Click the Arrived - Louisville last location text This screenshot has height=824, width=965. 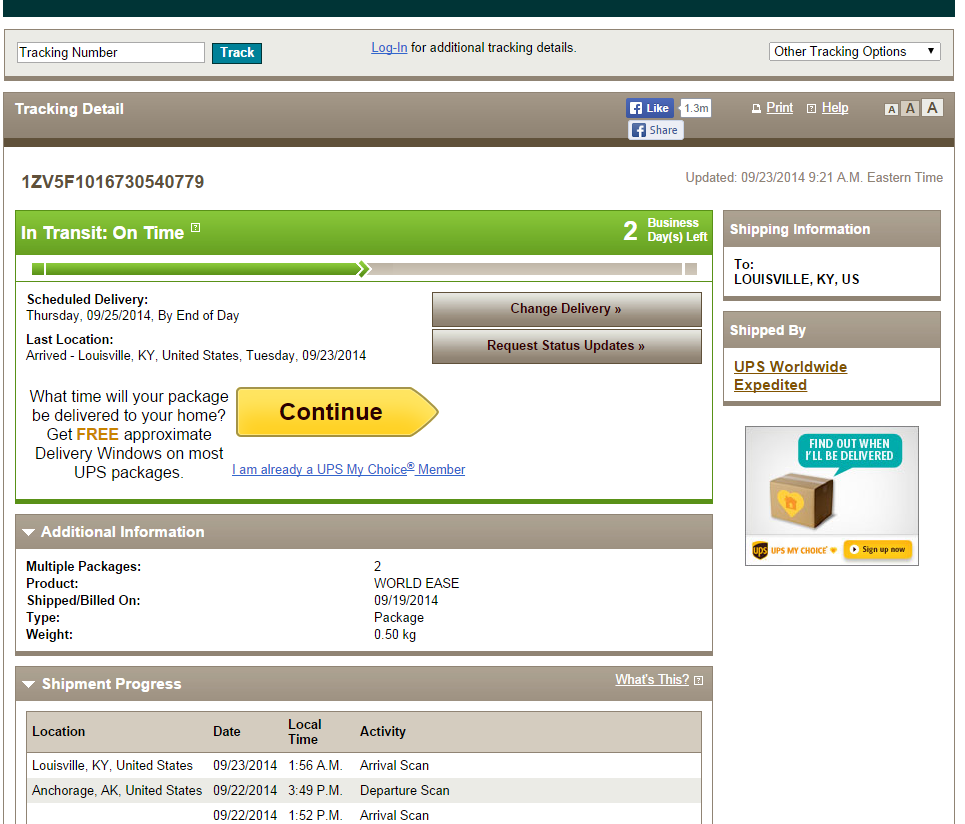click(x=196, y=356)
